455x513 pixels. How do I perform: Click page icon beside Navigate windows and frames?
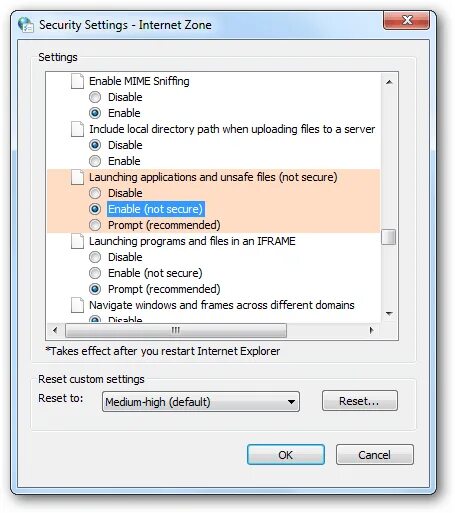[x=77, y=305]
